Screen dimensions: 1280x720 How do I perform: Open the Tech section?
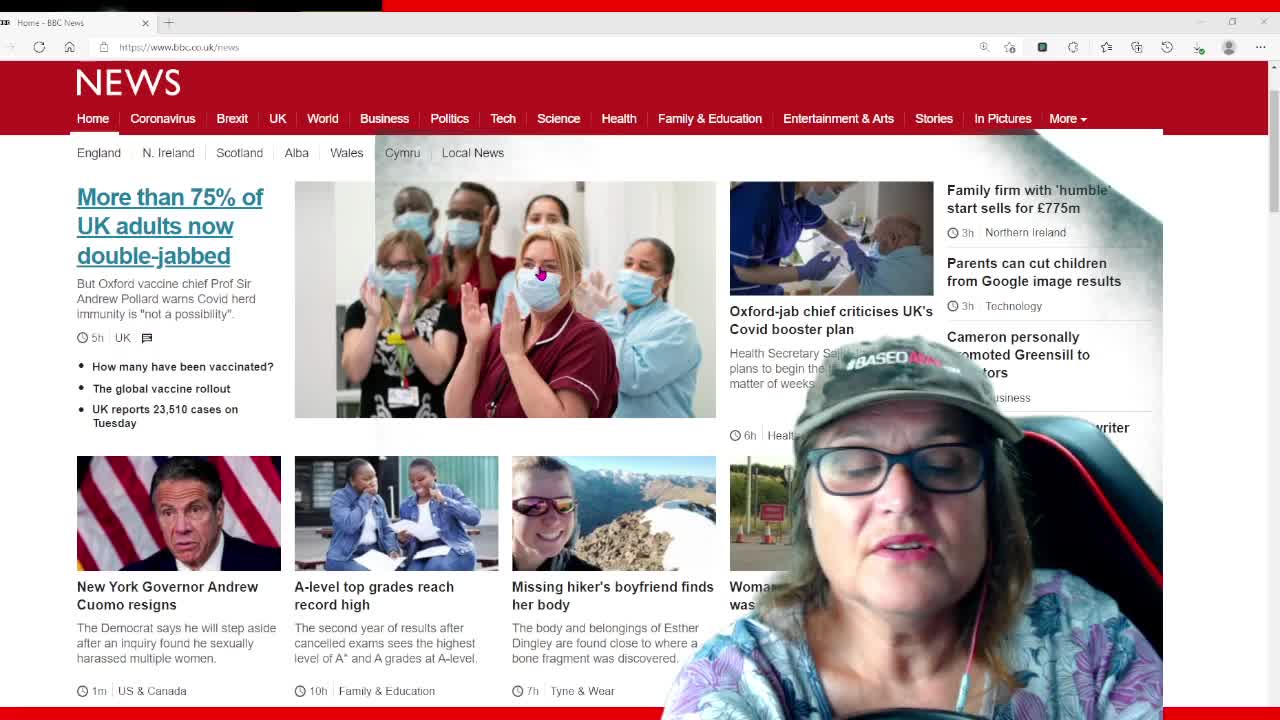(x=503, y=119)
